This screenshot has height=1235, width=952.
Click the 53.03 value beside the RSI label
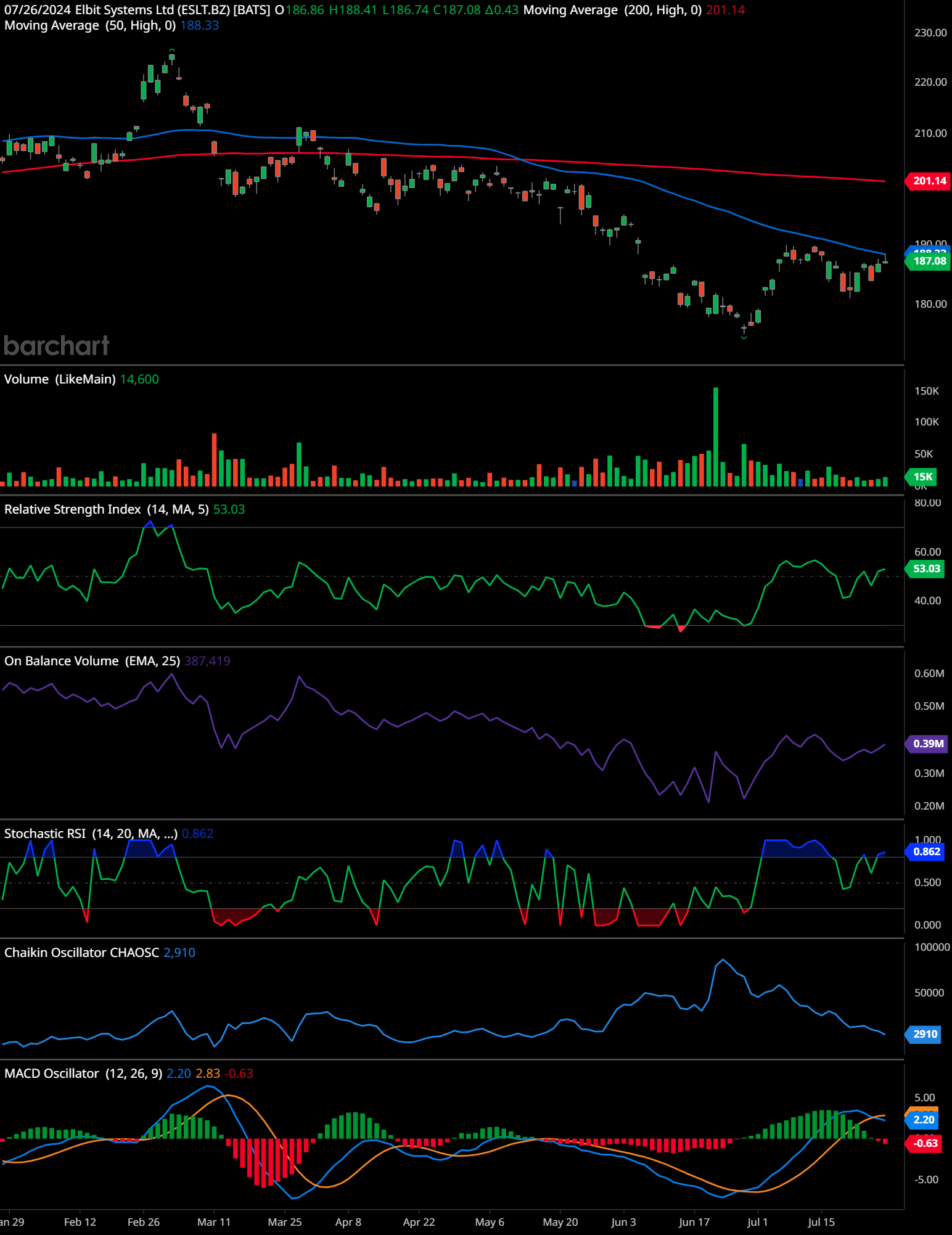click(x=229, y=509)
